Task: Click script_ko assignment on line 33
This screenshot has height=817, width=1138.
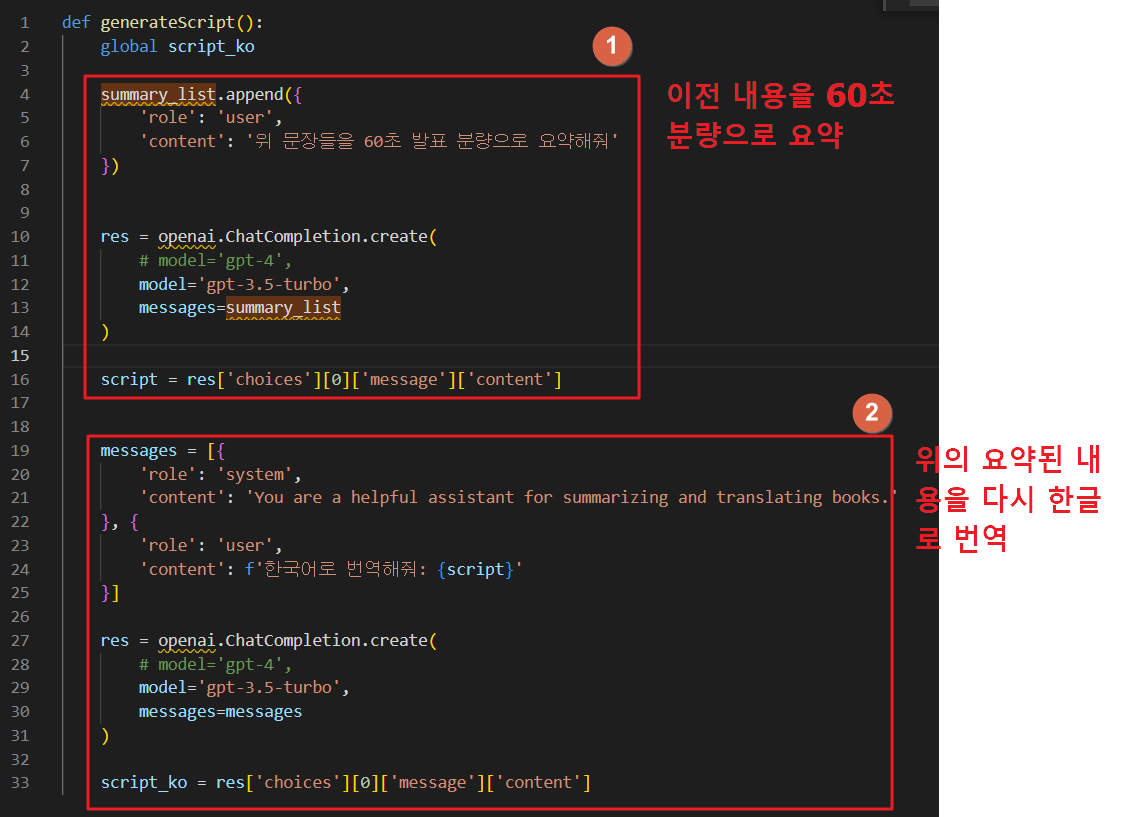Action: [x=144, y=783]
